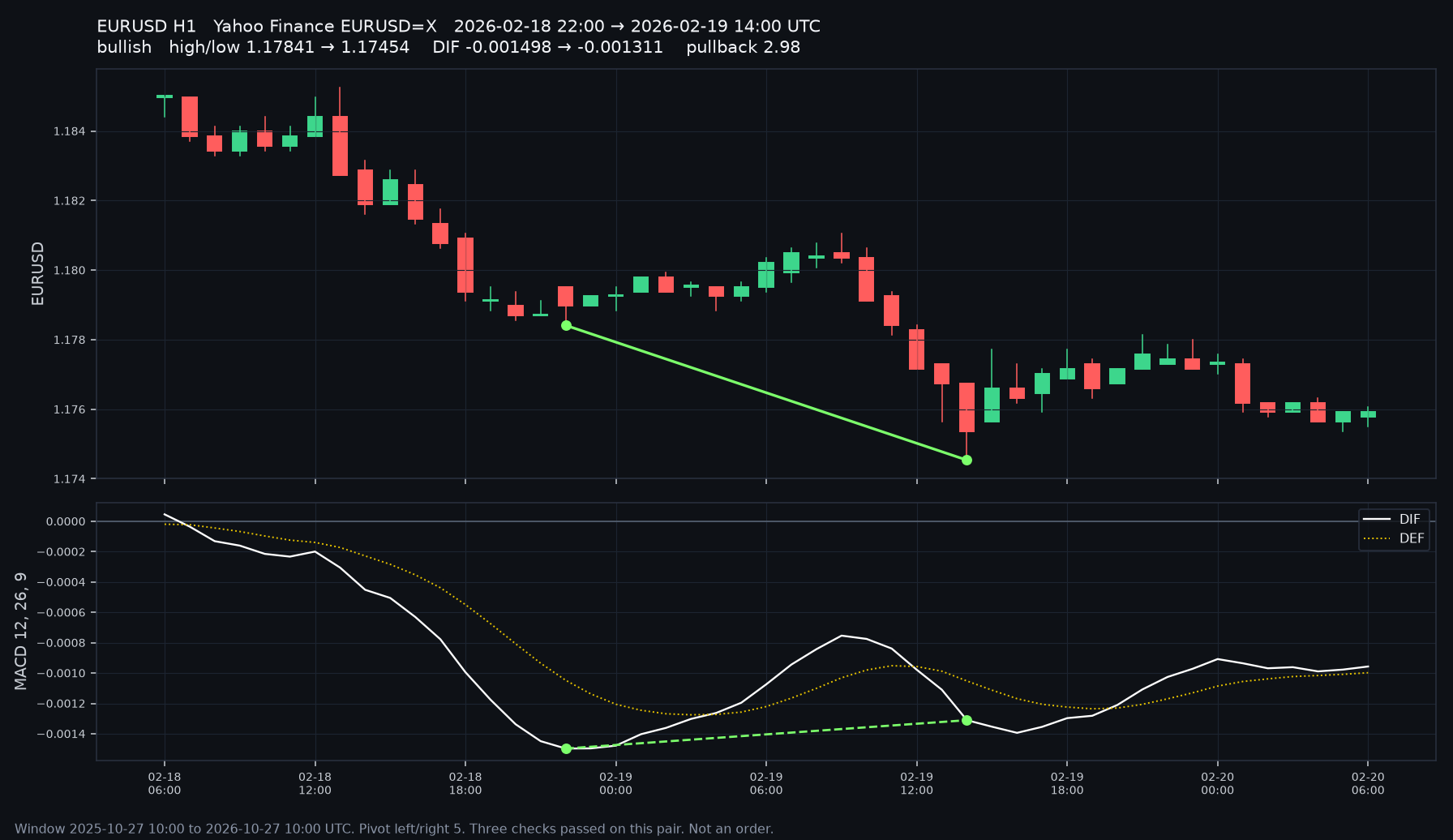Click the second green marker on MACD line

click(x=967, y=720)
